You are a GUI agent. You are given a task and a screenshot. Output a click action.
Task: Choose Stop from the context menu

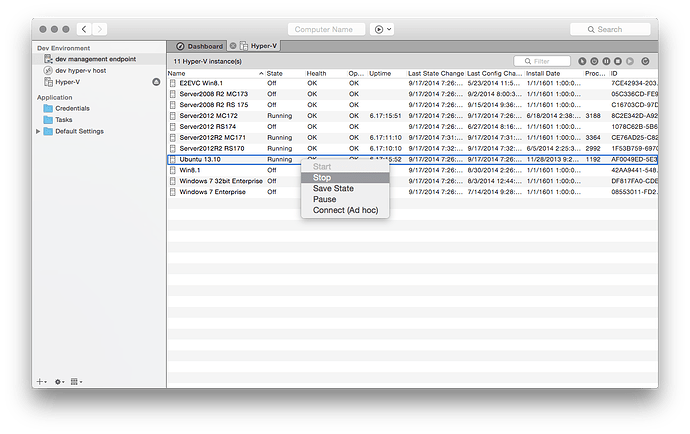322,177
